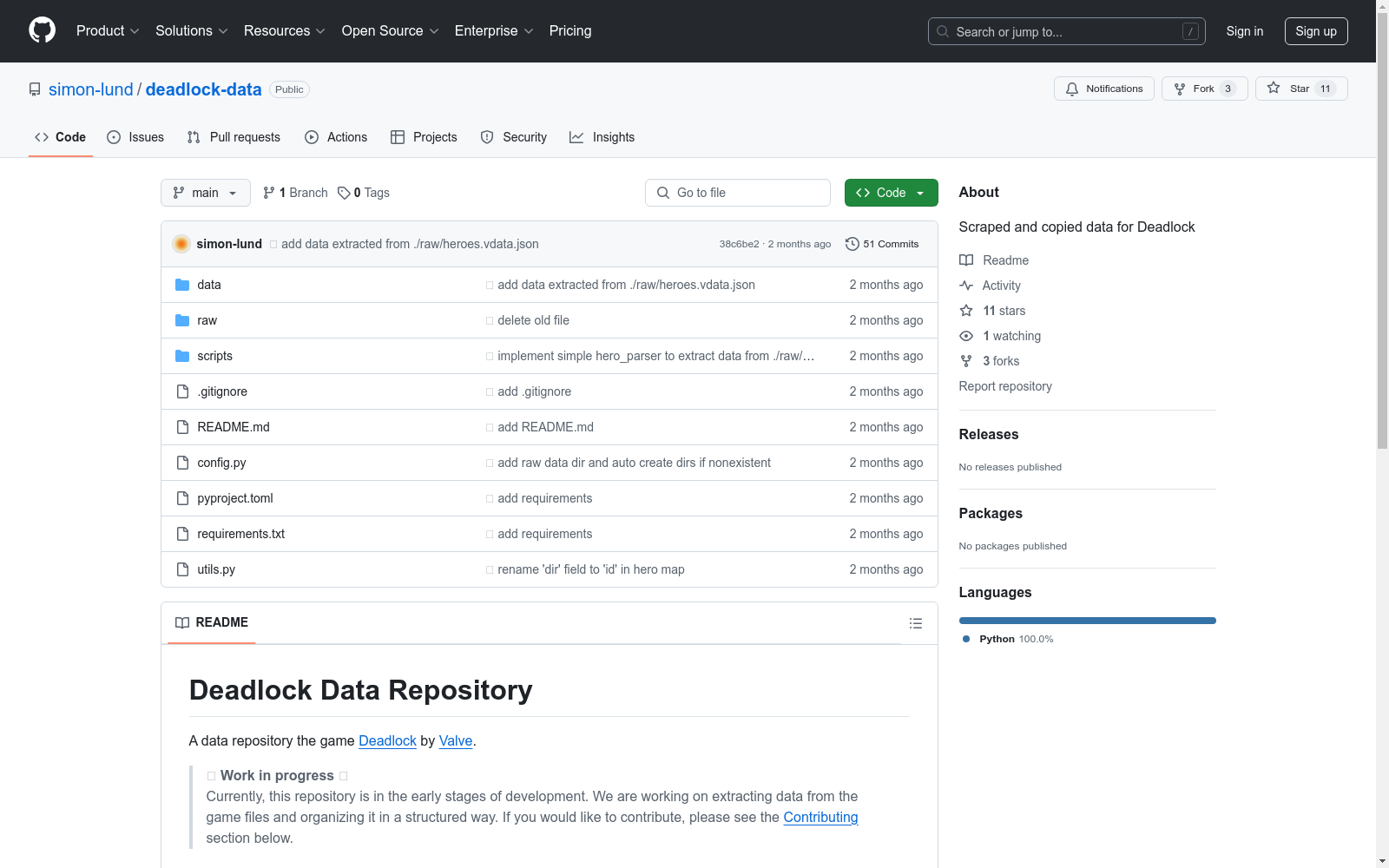Open the Actions tab
Screen dimensions: 1389x868
pyautogui.click(x=336, y=137)
